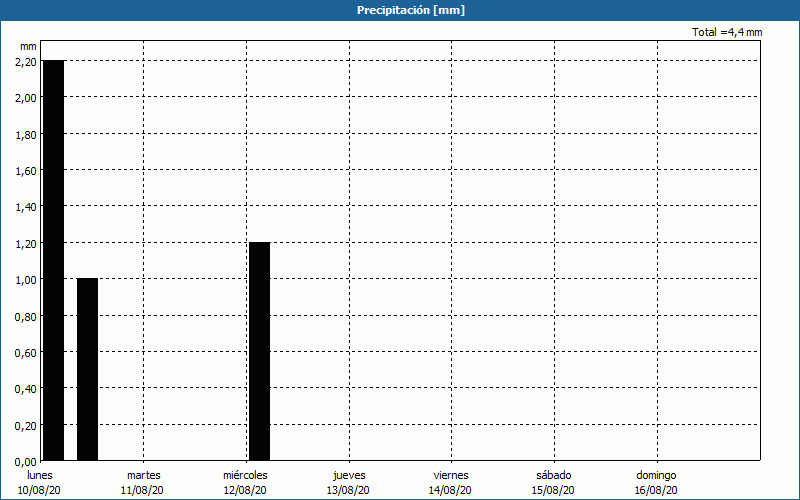Viewport: 800px width, 500px height.
Task: Click the date '14/08/20'
Action: click(x=450, y=490)
